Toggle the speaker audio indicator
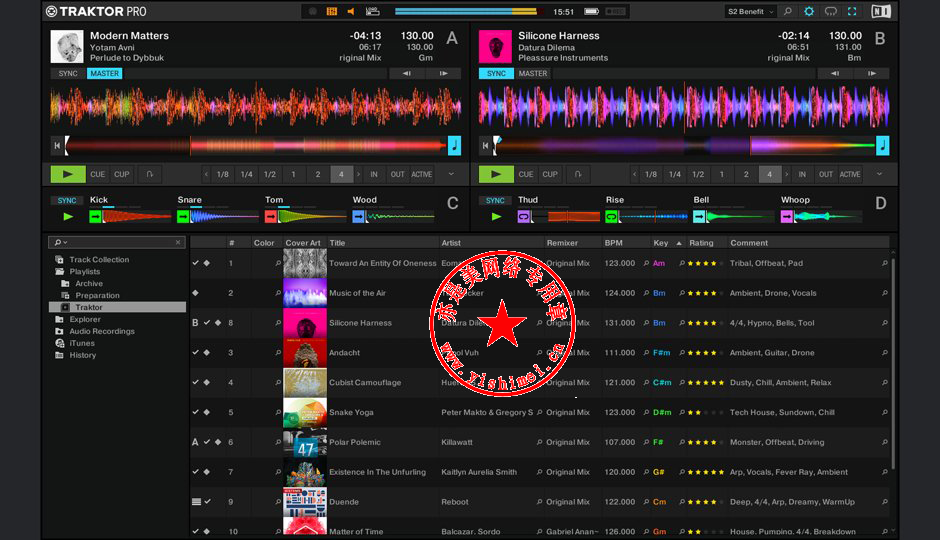 click(351, 11)
